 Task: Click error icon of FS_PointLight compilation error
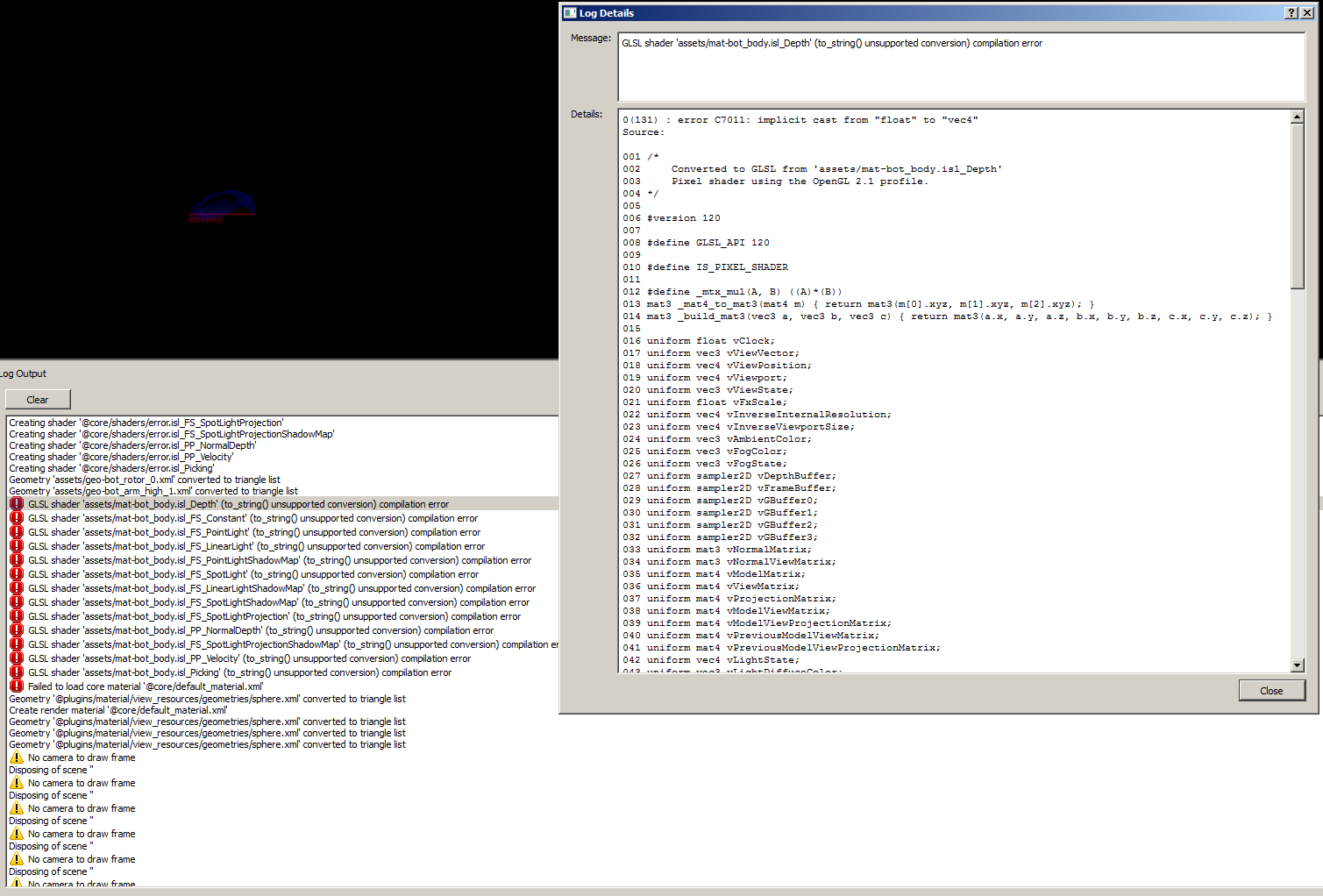17,532
